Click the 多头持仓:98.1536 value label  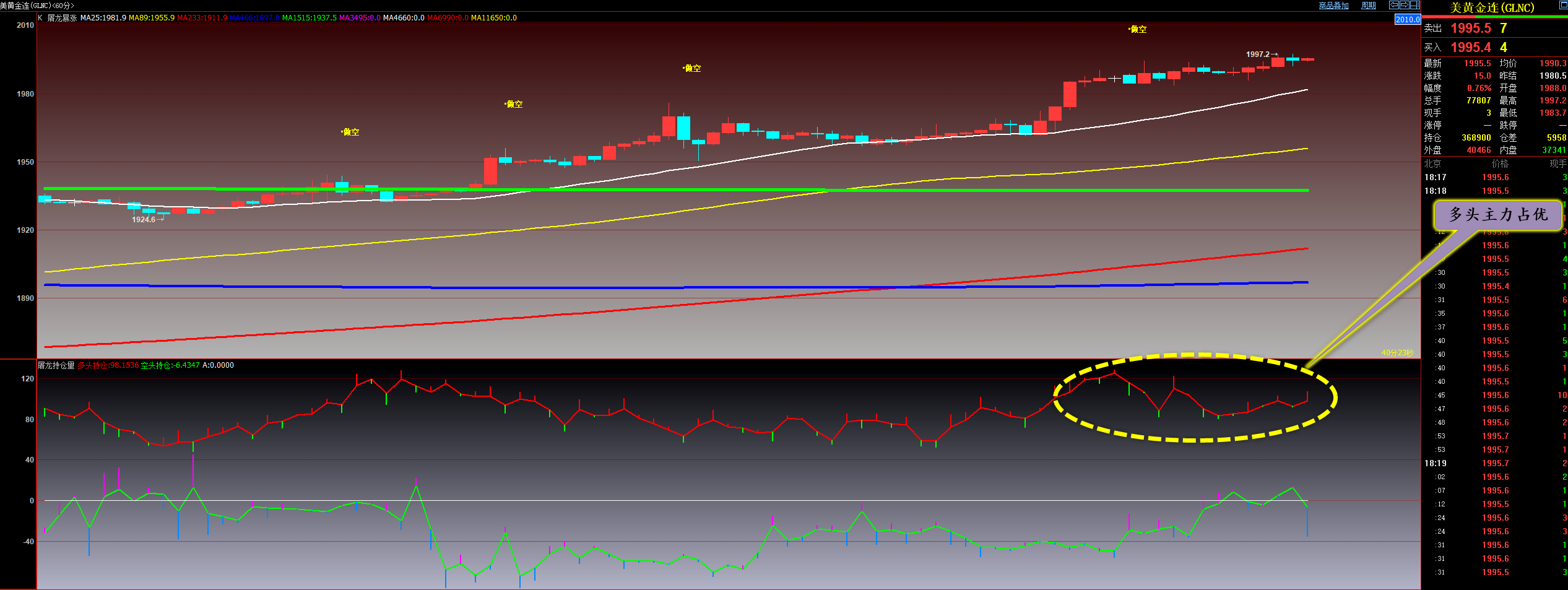coord(108,365)
